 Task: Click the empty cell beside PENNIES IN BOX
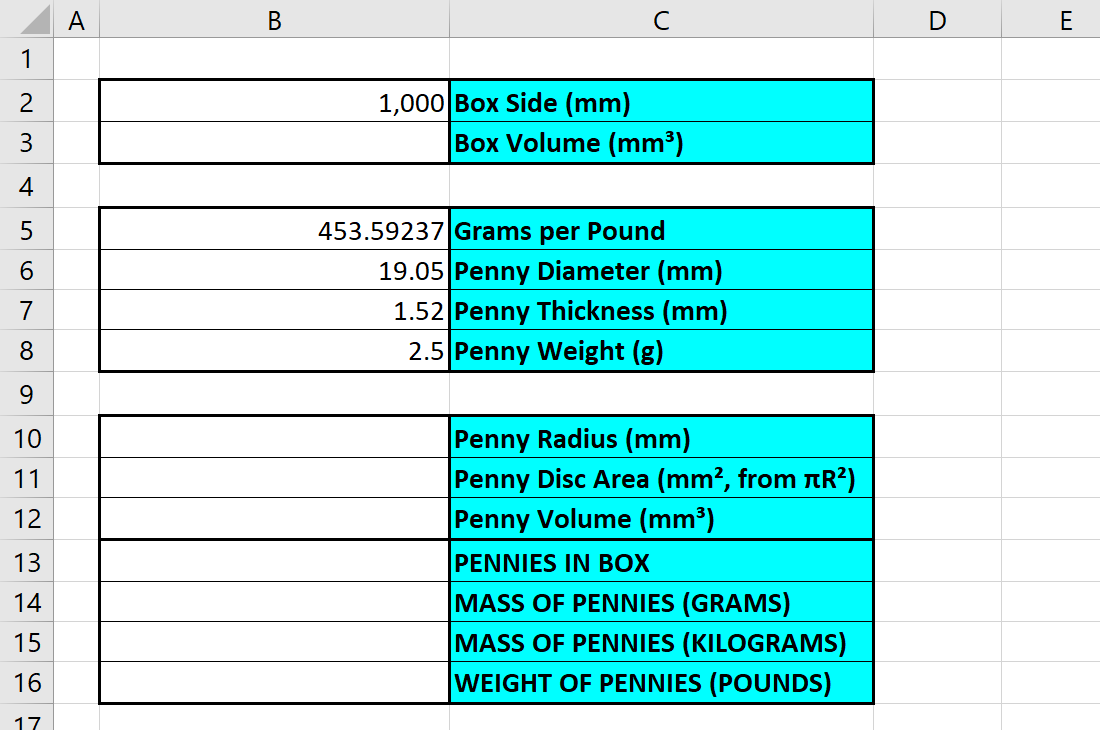click(275, 562)
